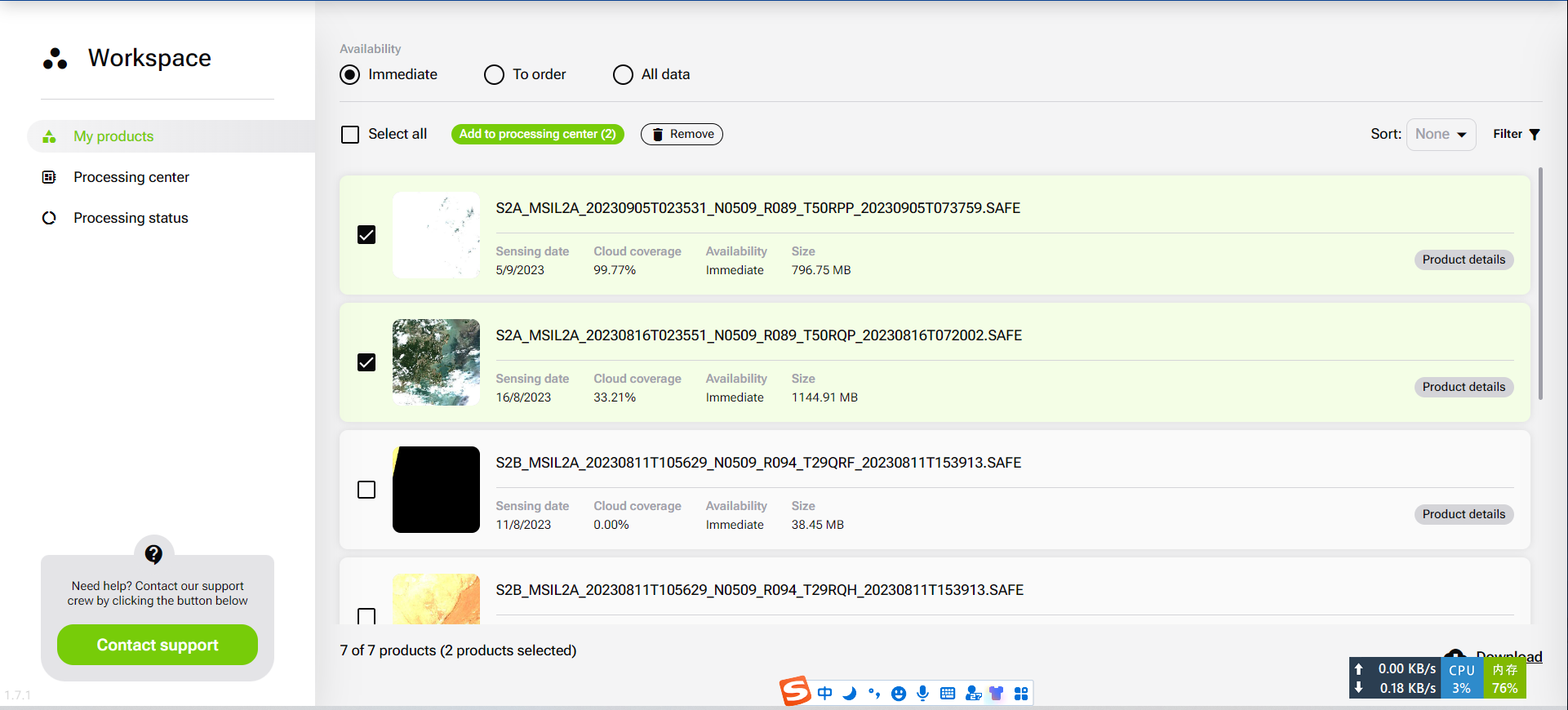Click the CPU 3% monitor widget

(x=1462, y=678)
